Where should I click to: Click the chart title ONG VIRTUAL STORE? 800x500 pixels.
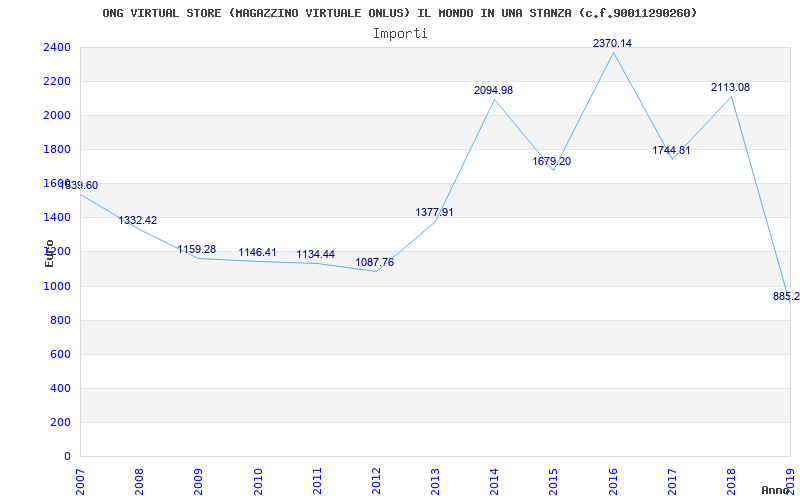click(400, 13)
